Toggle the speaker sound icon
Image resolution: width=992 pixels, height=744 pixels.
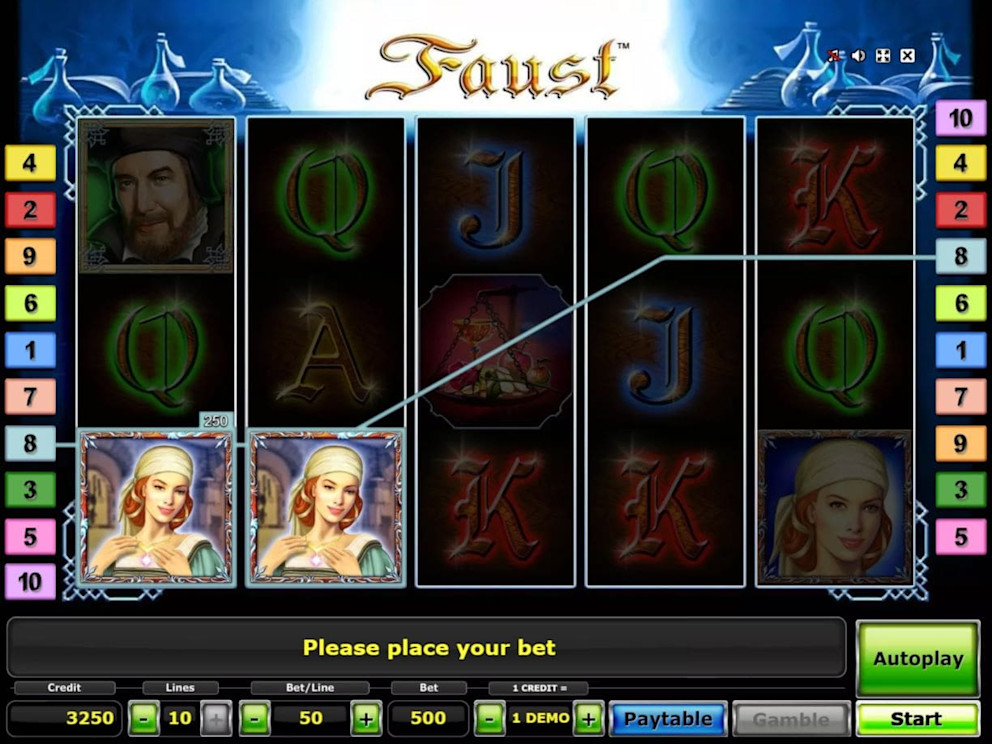pyautogui.click(x=859, y=56)
